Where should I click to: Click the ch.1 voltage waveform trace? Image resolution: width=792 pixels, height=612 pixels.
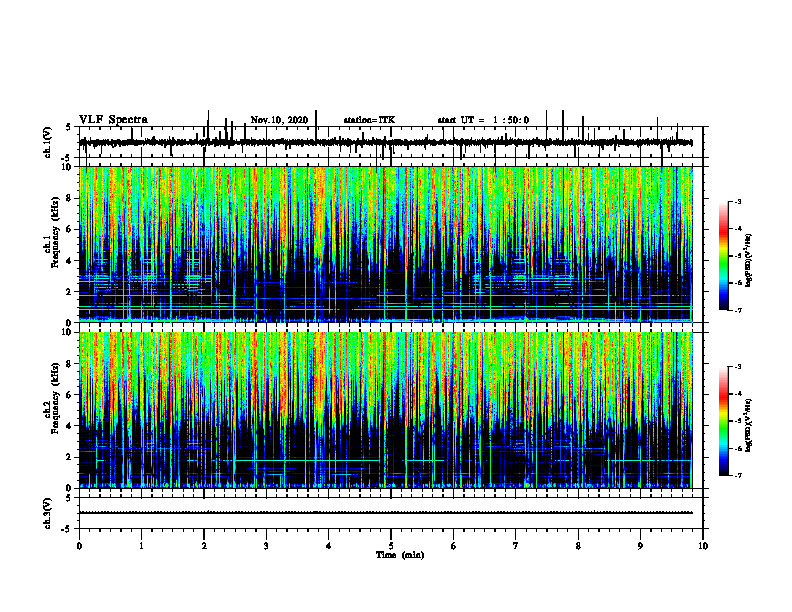tap(385, 143)
